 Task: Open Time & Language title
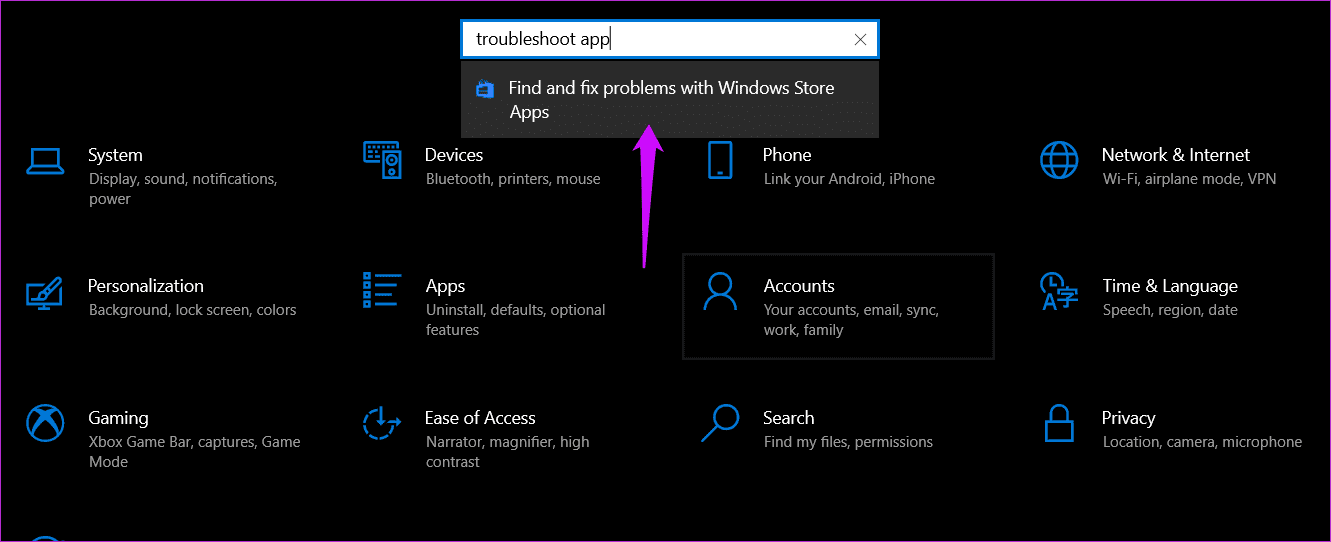coord(1170,286)
